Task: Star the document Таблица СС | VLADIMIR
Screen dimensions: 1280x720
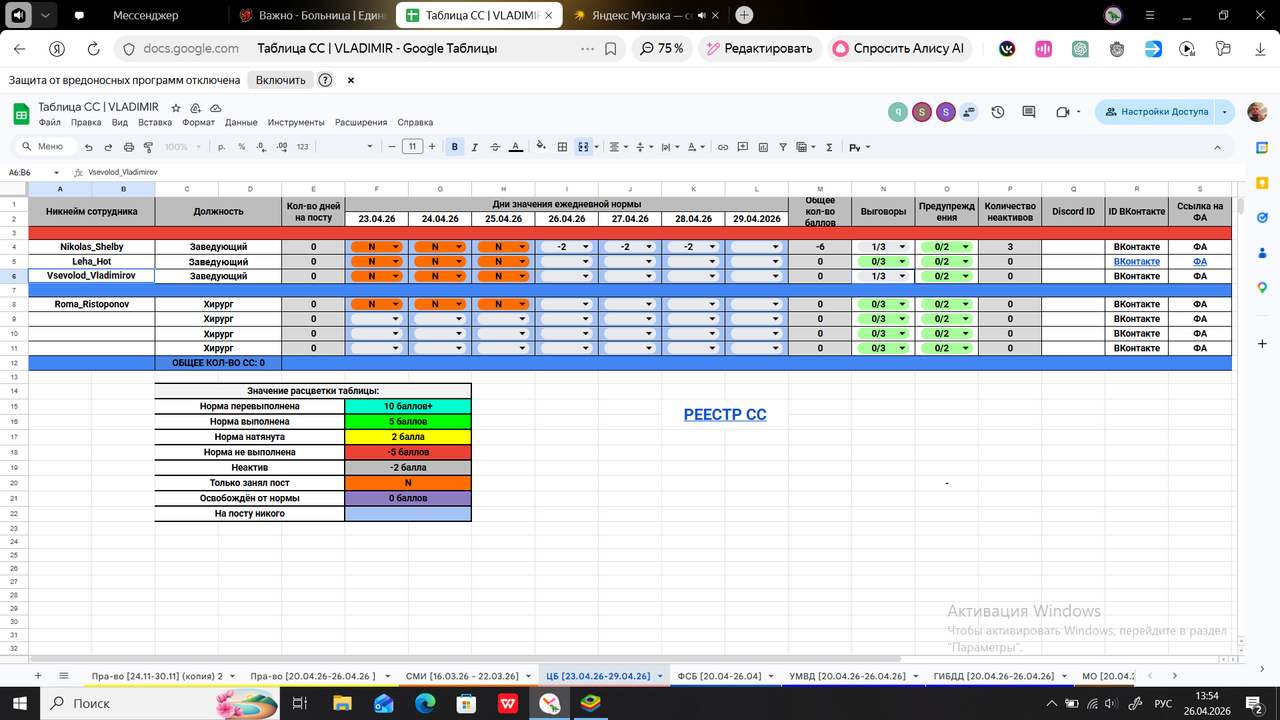Action: (176, 107)
